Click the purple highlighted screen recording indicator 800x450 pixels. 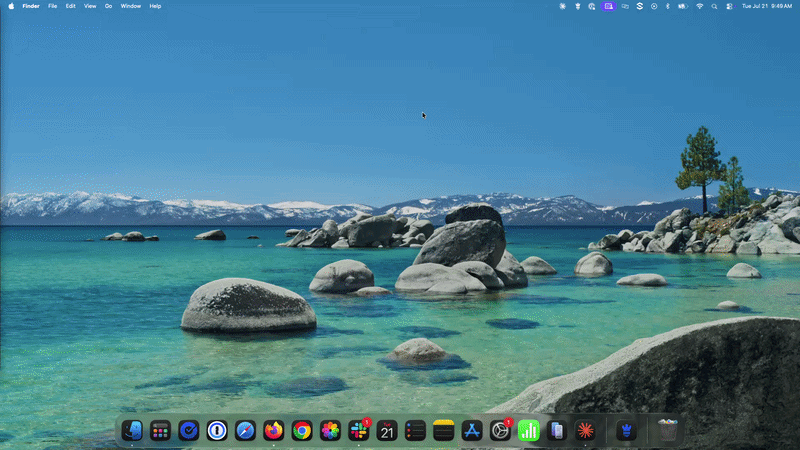point(608,6)
